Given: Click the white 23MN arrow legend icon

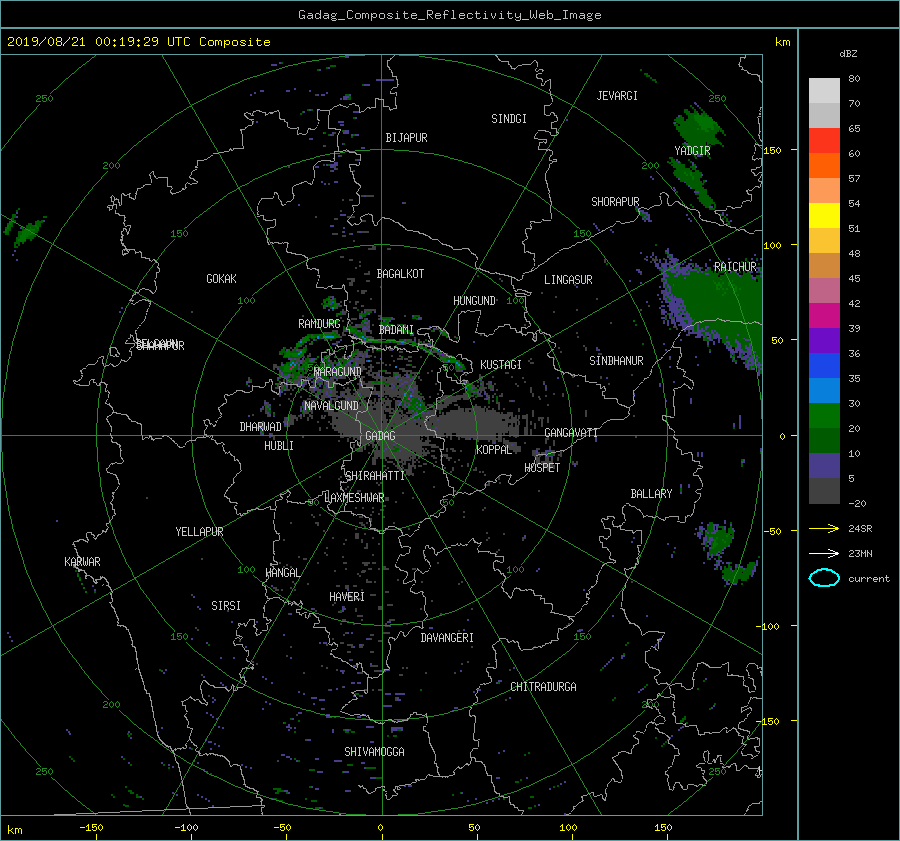Looking at the screenshot, I should click(x=824, y=553).
